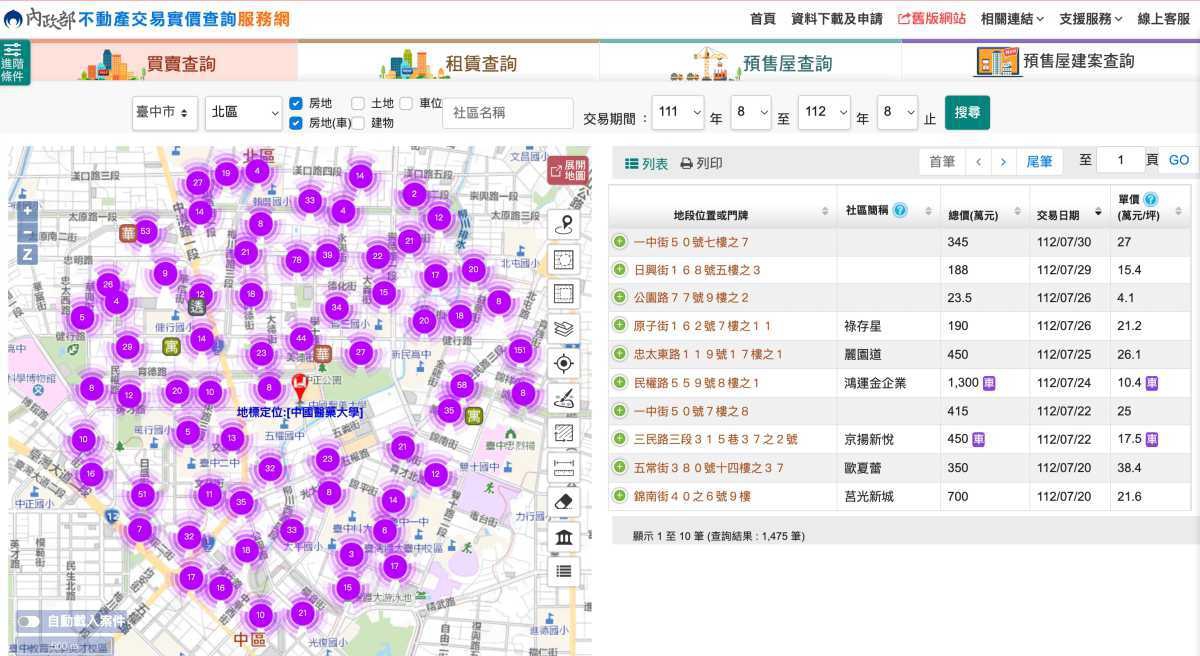Image resolution: width=1200 pixels, height=656 pixels.
Task: Click the 社區名稱 input field
Action: click(508, 113)
